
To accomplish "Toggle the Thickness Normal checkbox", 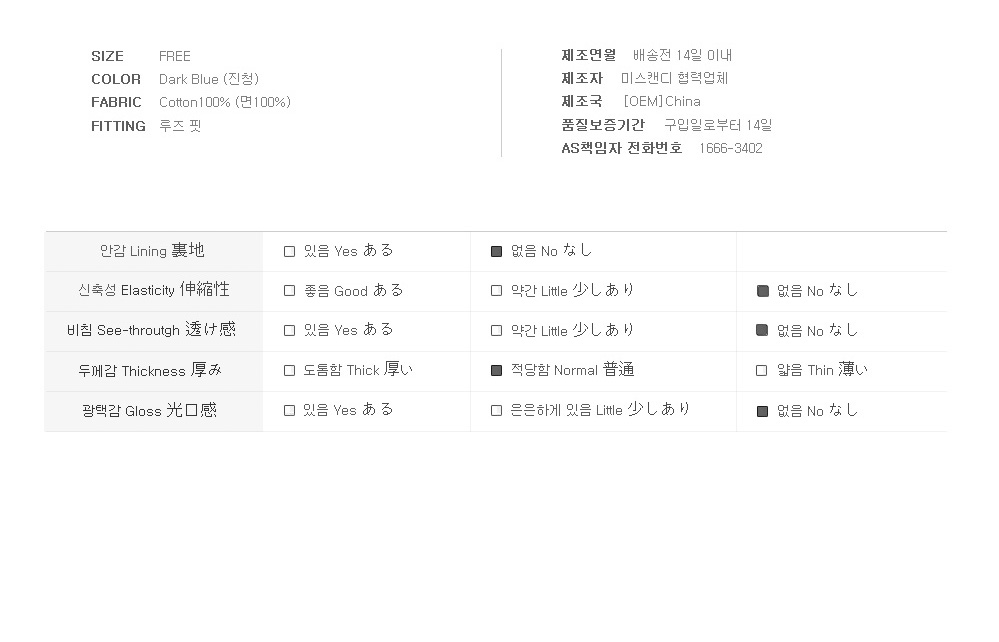I will (496, 371).
